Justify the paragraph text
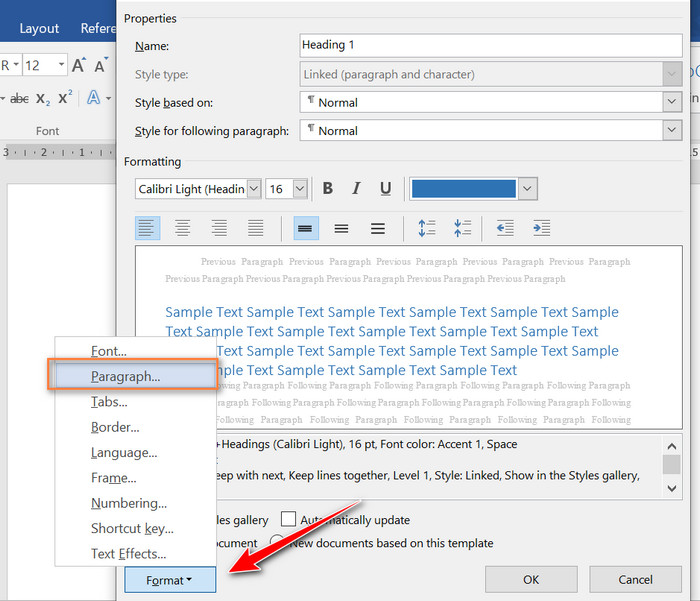The height and width of the screenshot is (601, 700). pos(256,228)
